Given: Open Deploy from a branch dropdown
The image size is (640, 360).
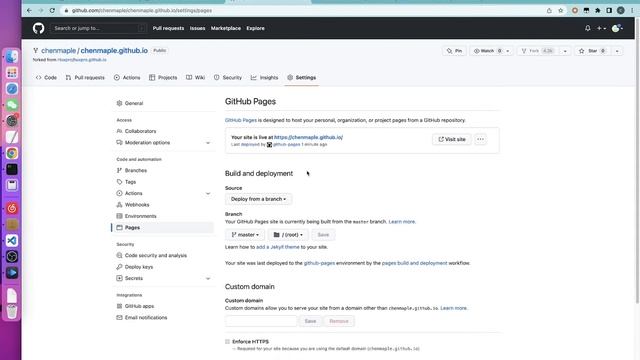Looking at the screenshot, I should 258,199.
